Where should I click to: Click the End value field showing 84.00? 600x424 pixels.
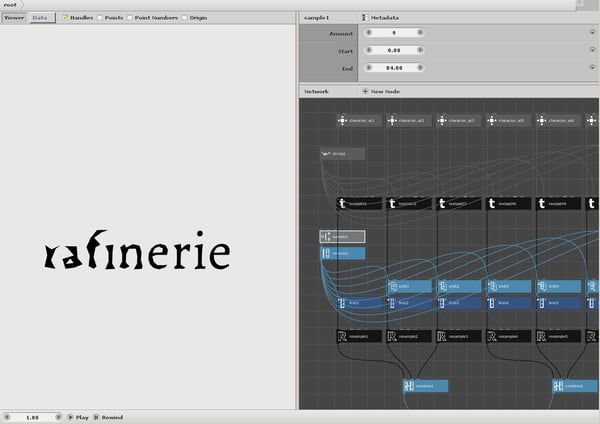(394, 68)
